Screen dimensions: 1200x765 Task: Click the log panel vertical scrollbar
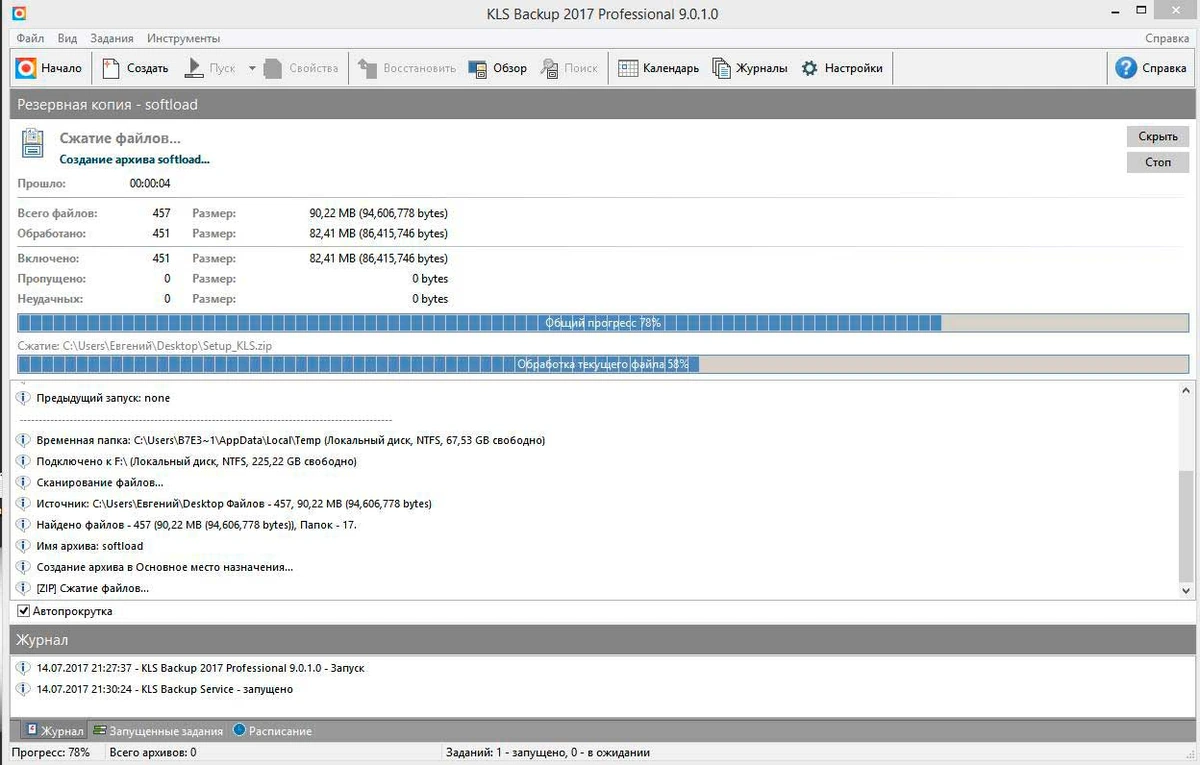coord(1186,490)
